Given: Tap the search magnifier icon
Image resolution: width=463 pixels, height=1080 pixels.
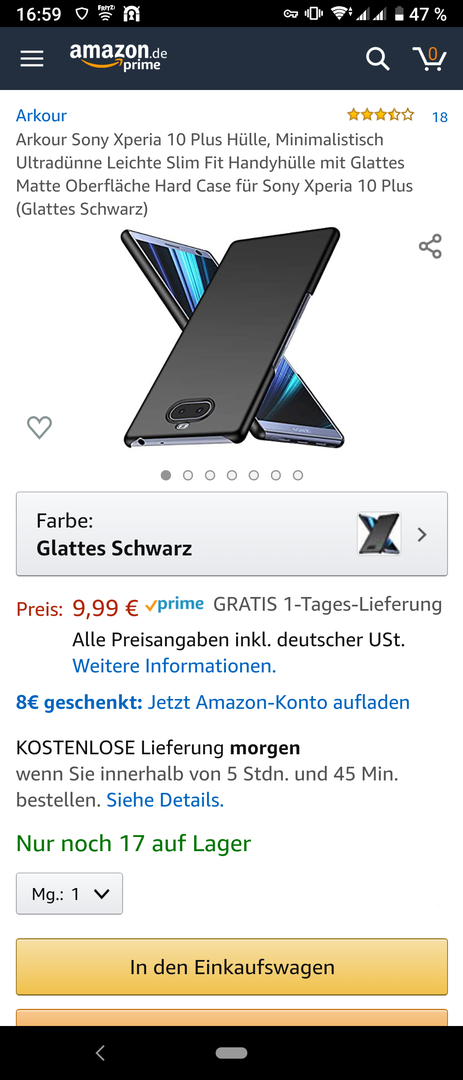Looking at the screenshot, I should (x=377, y=59).
